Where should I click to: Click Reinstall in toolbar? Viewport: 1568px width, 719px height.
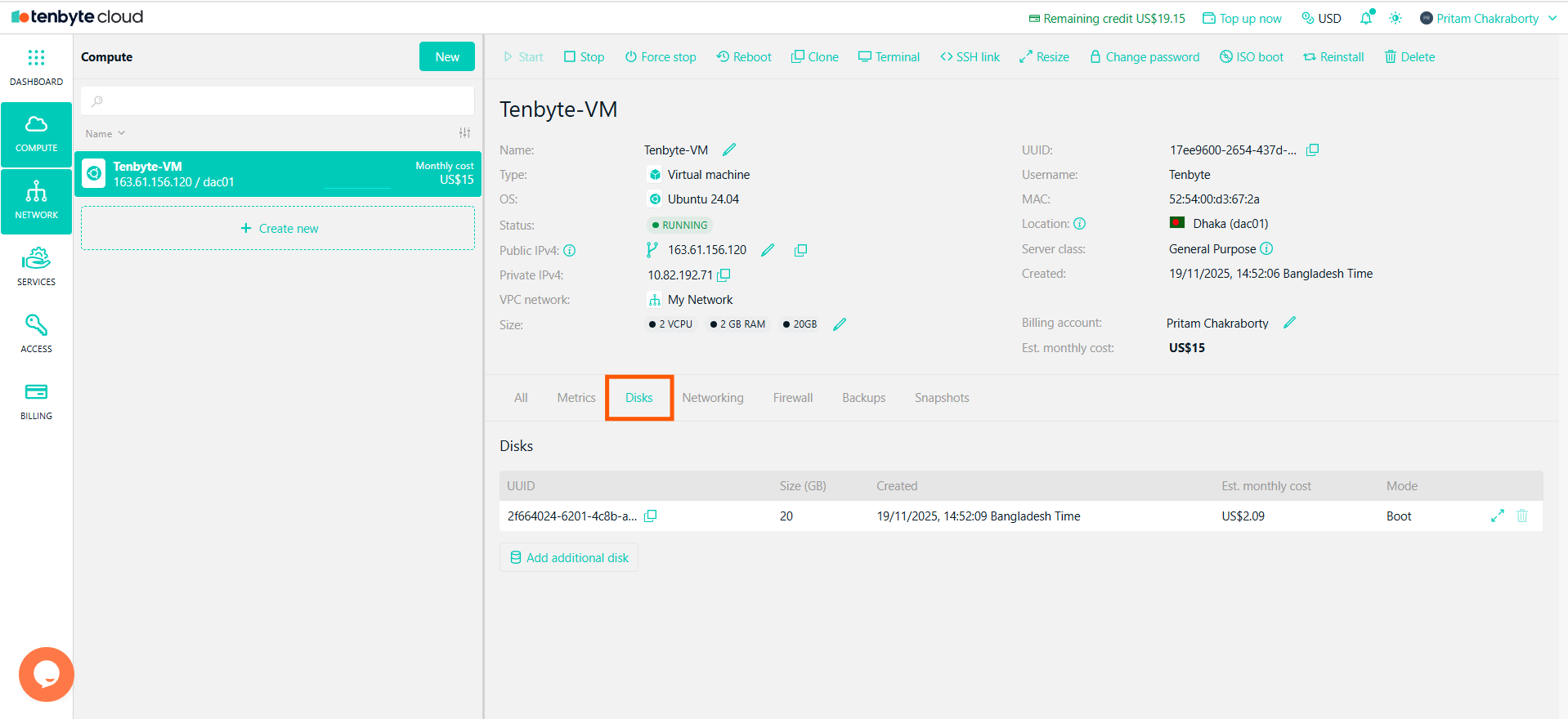click(1333, 57)
